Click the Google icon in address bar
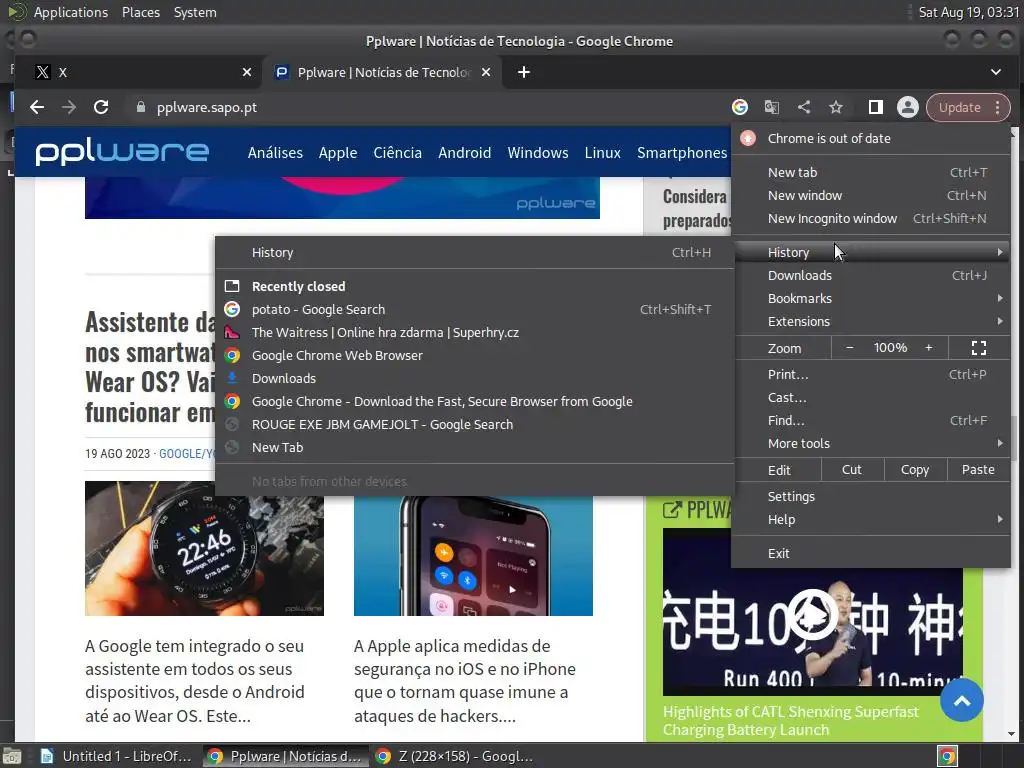The width and height of the screenshot is (1024, 768). [x=739, y=107]
